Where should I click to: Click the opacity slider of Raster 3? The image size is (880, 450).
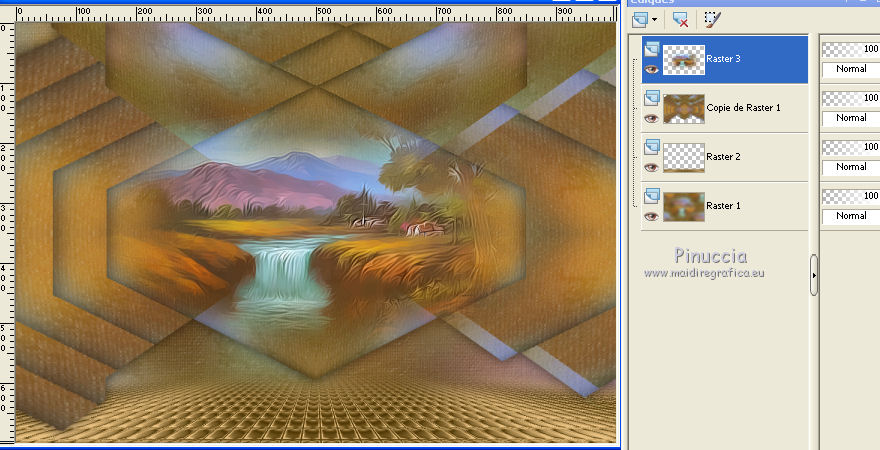851,50
